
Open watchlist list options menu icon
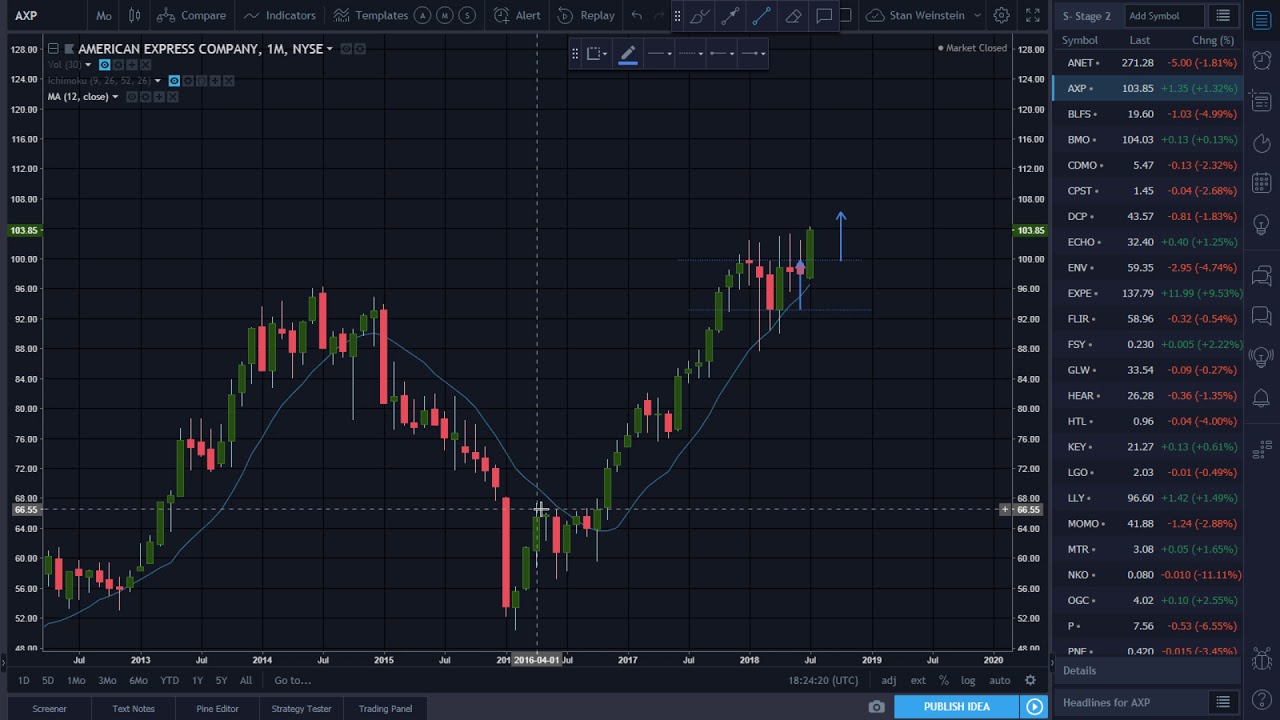[1223, 16]
